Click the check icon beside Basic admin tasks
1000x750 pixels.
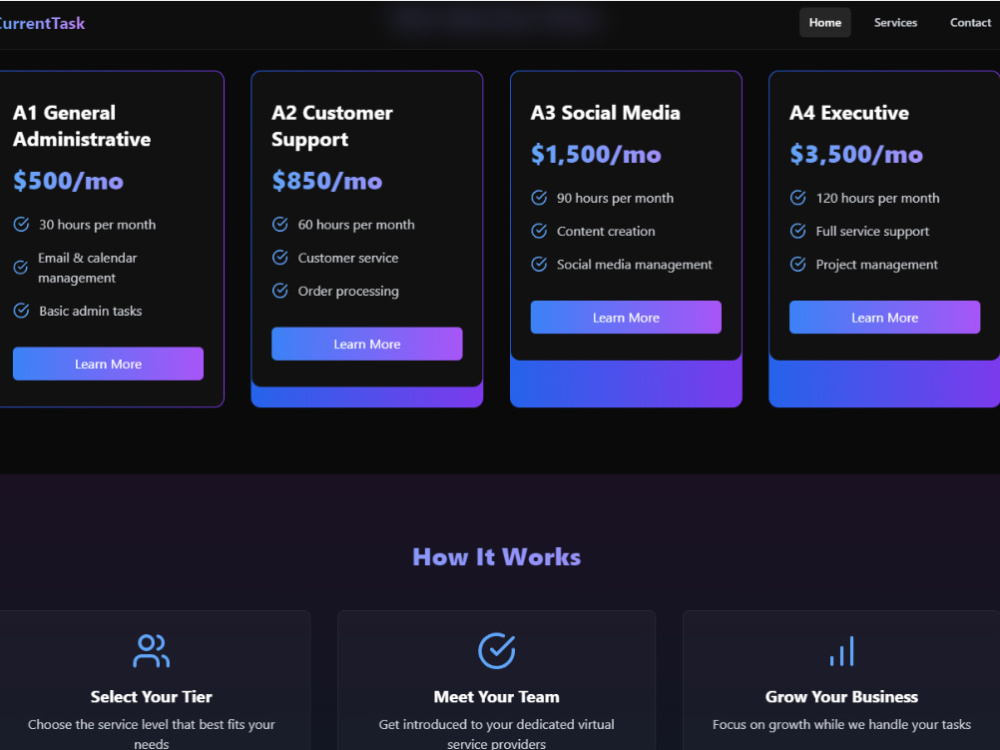(x=21, y=311)
